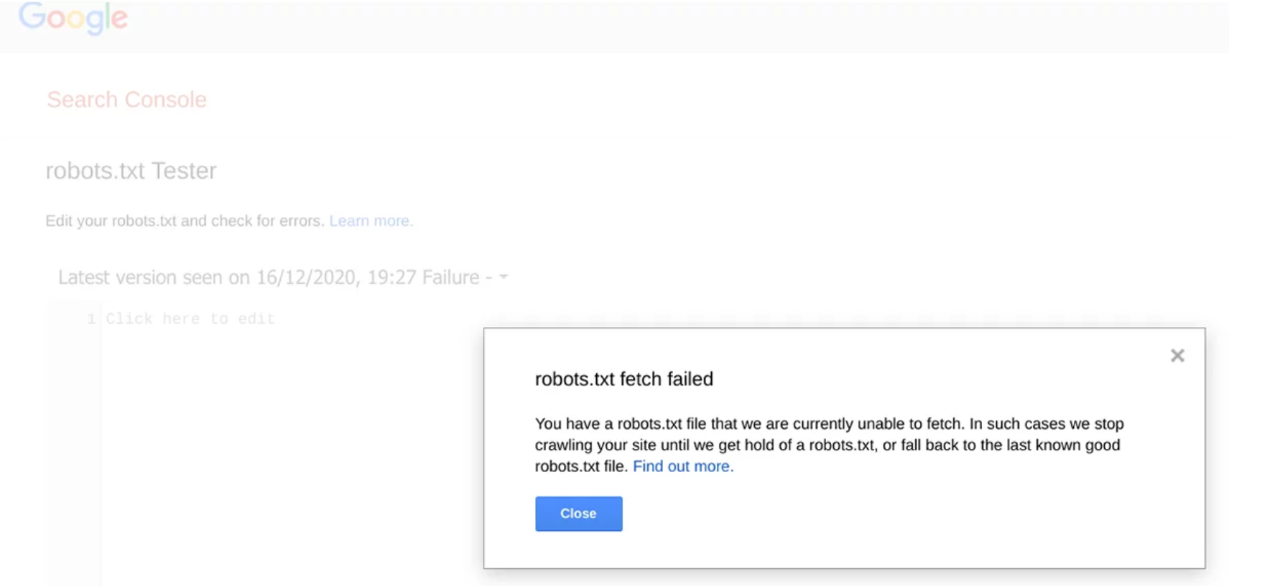The height and width of the screenshot is (586, 1280).
Task: Click the Failure status text
Action: [450, 277]
